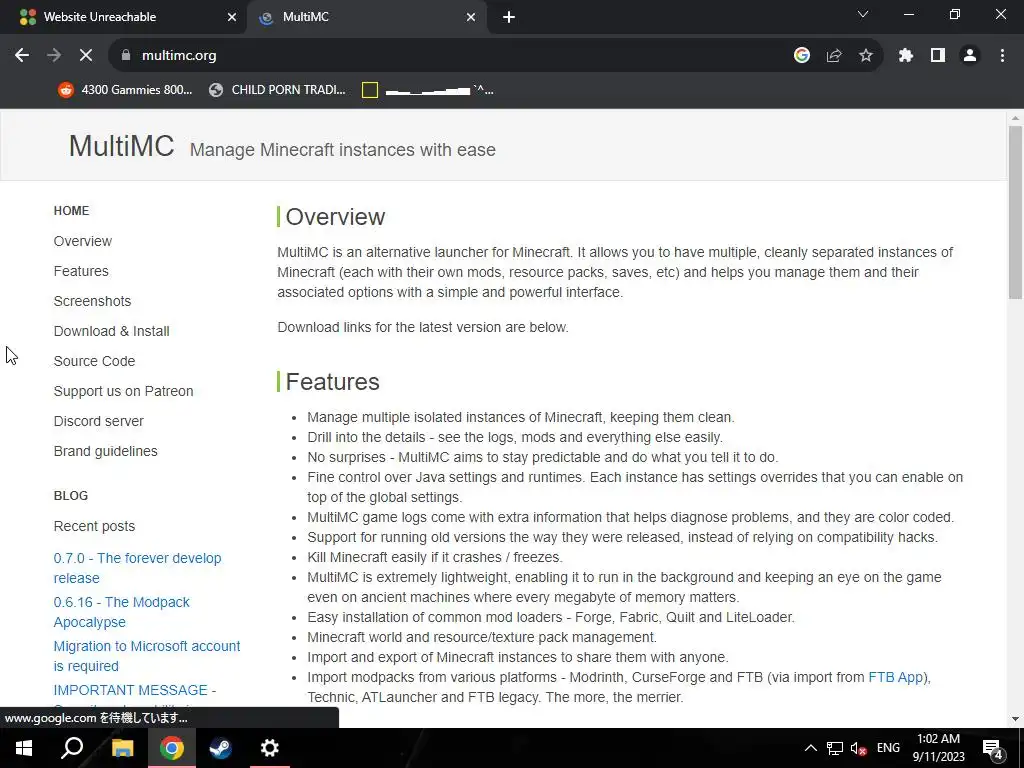Viewport: 1024px width, 768px height.
Task: Switch the ENG input language indicator
Action: point(888,748)
